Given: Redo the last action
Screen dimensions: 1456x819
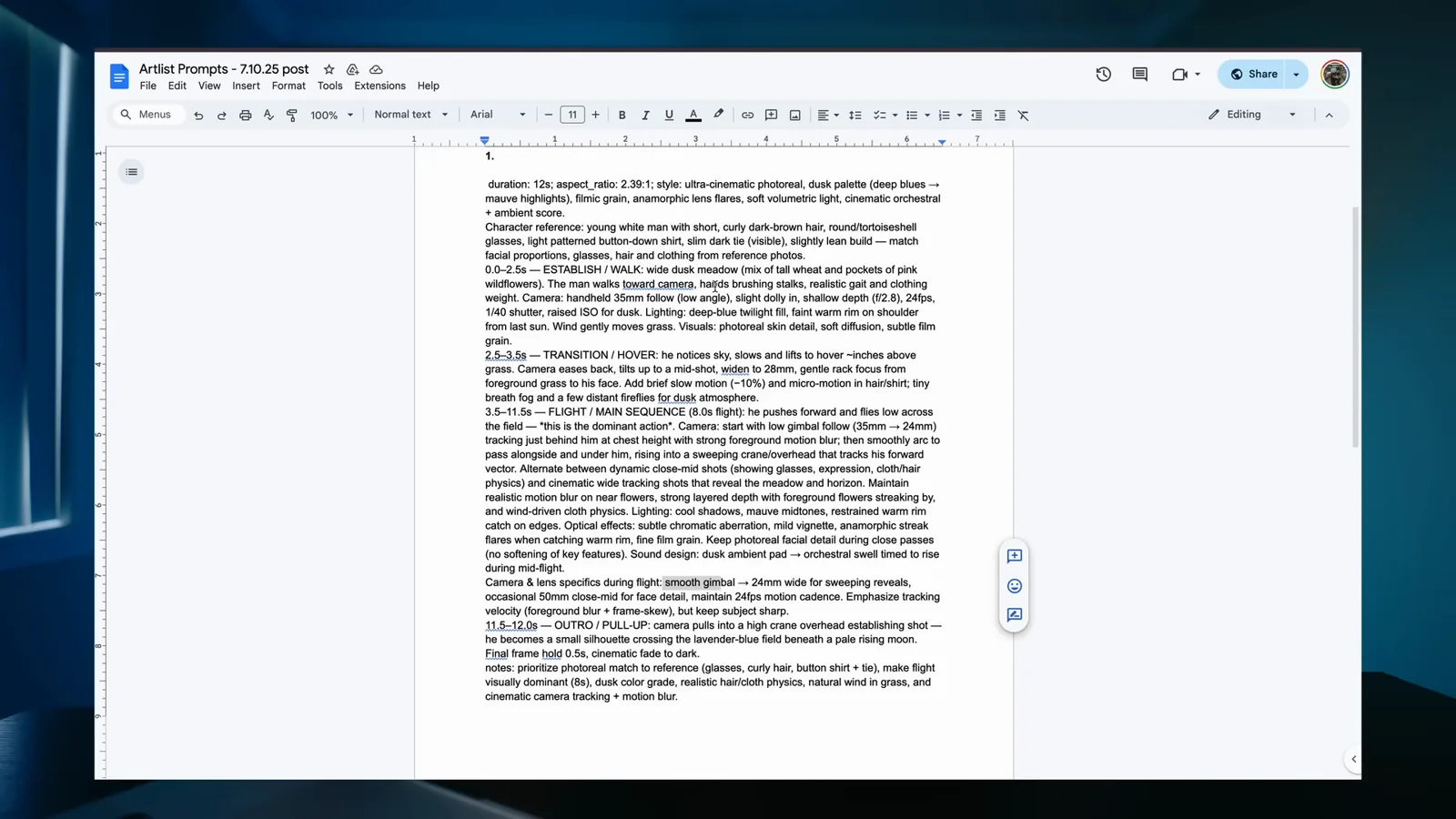Looking at the screenshot, I should tap(221, 116).
